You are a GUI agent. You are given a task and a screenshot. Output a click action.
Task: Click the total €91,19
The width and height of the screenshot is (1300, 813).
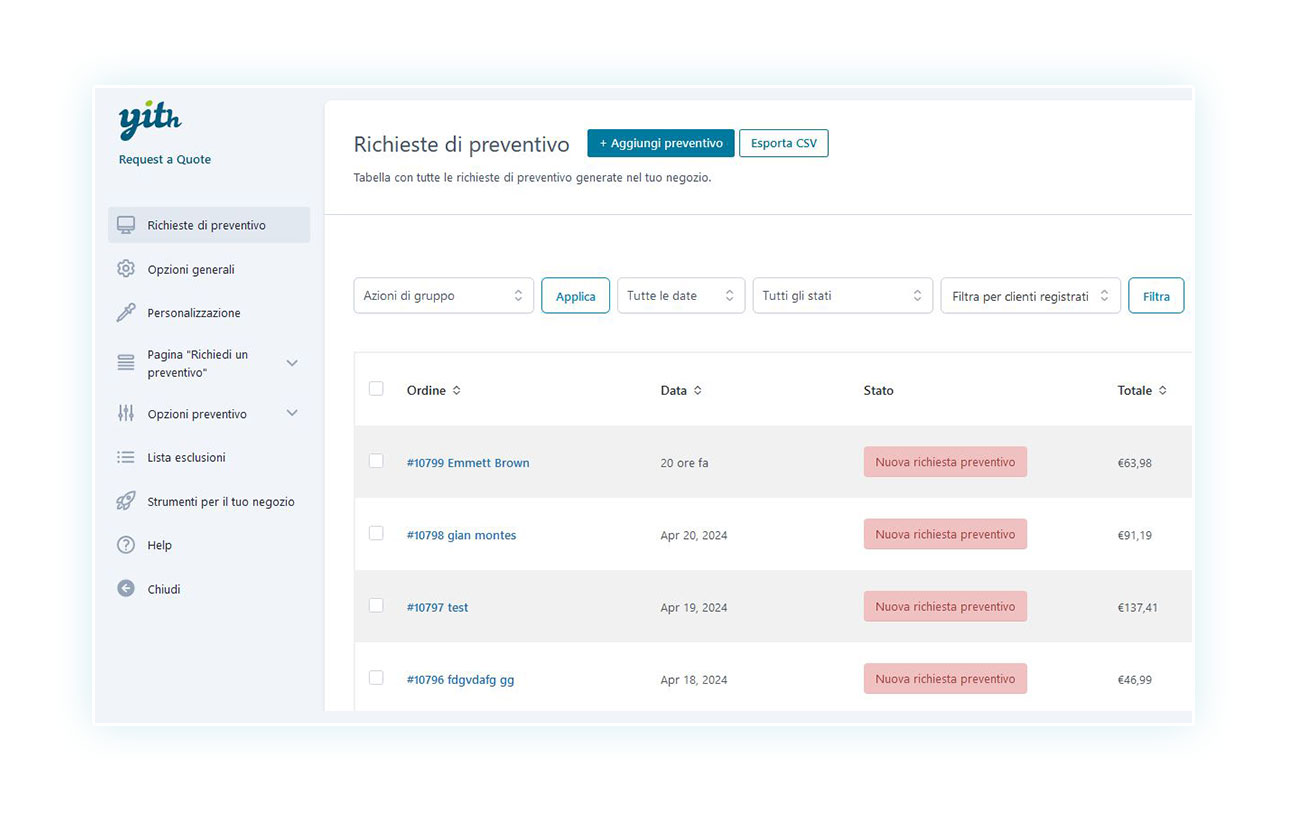pos(1134,535)
